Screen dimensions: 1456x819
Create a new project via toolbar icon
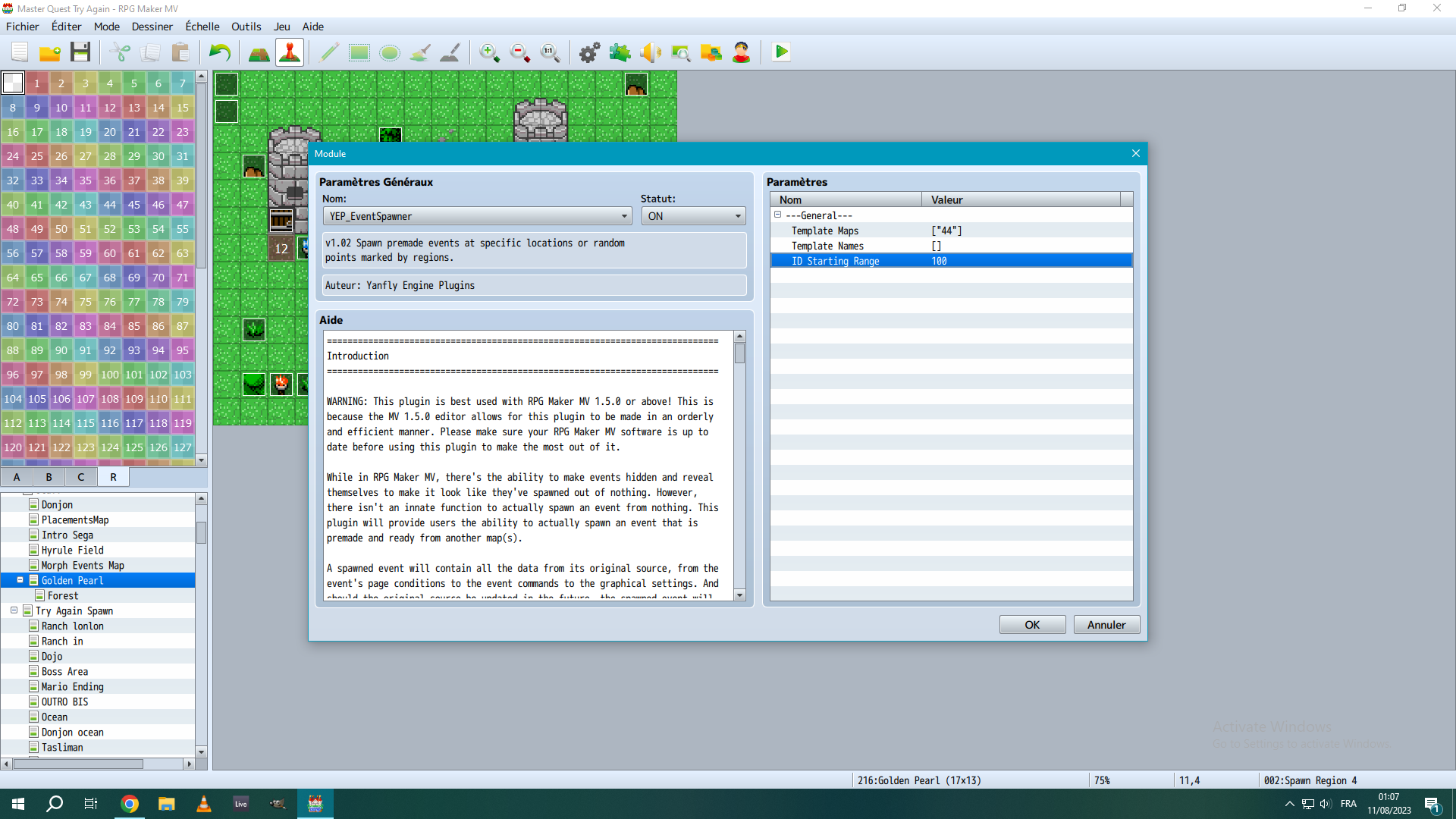20,52
